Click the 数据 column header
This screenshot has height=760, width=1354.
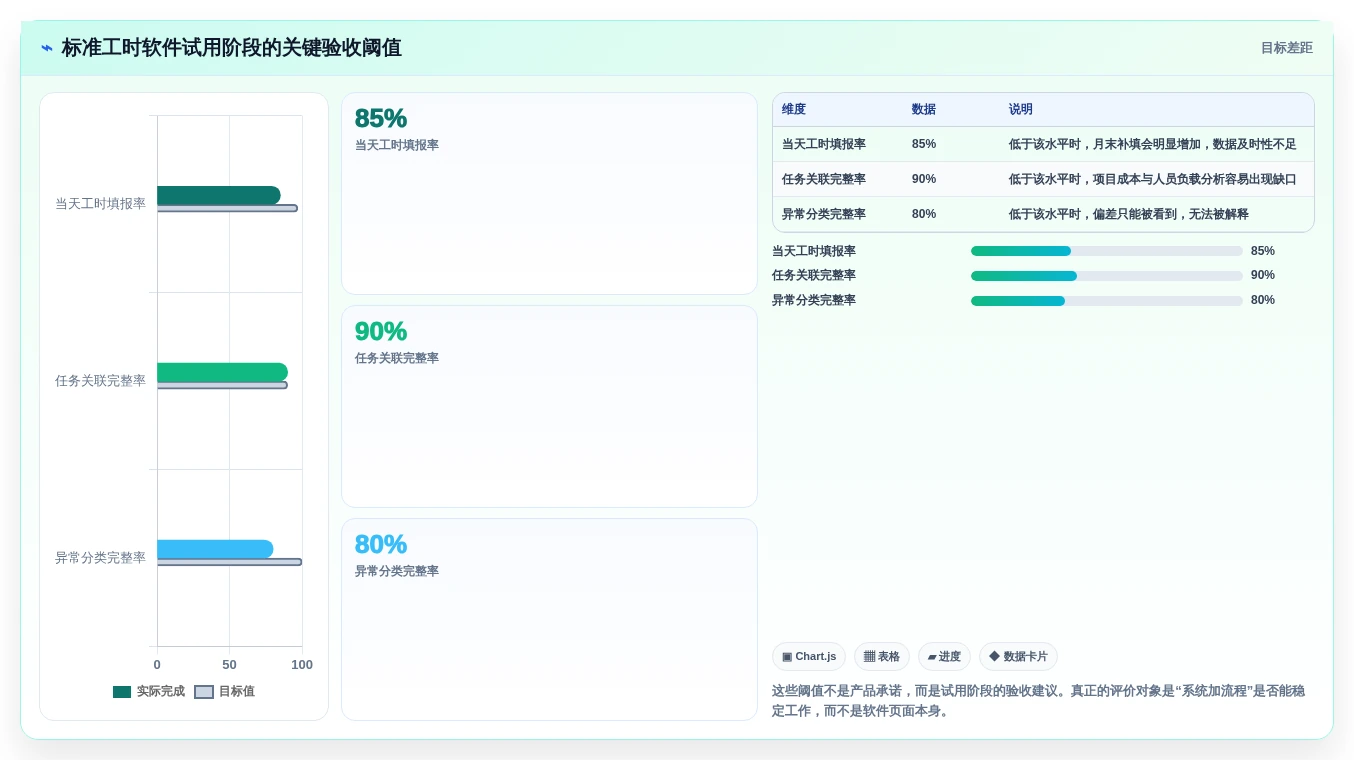(924, 109)
